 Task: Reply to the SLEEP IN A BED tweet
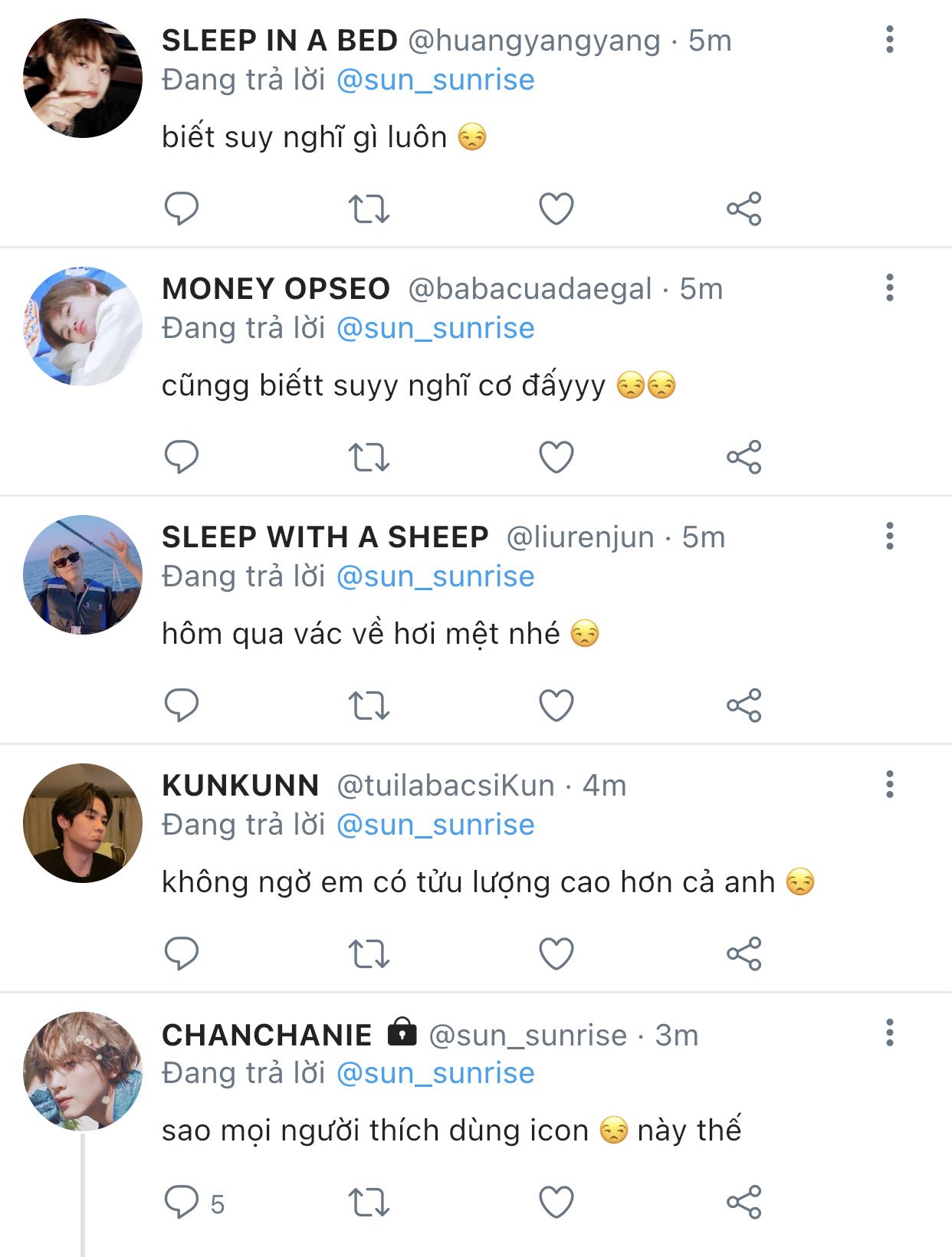(x=182, y=208)
